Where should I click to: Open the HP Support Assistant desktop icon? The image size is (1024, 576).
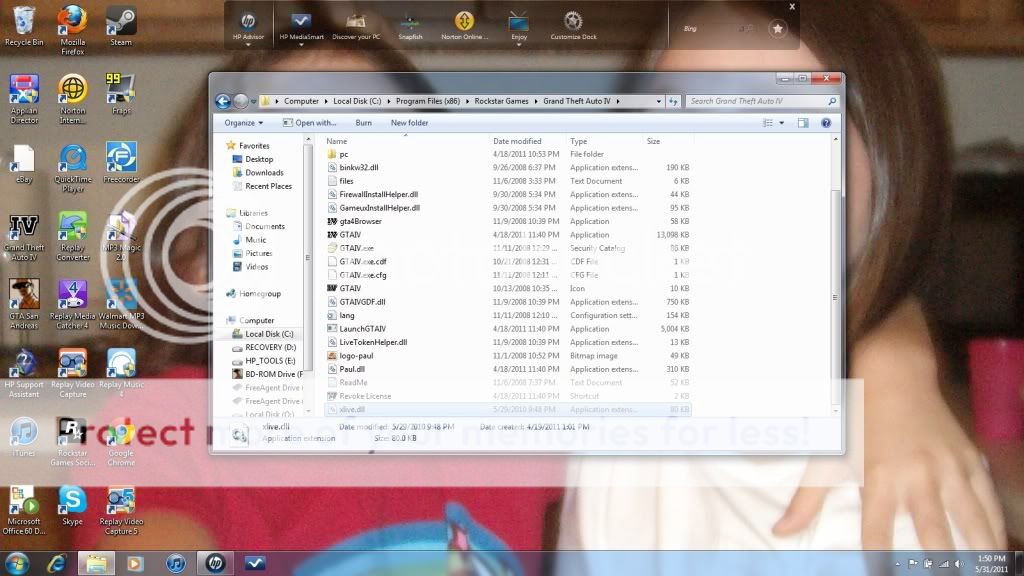coord(24,374)
